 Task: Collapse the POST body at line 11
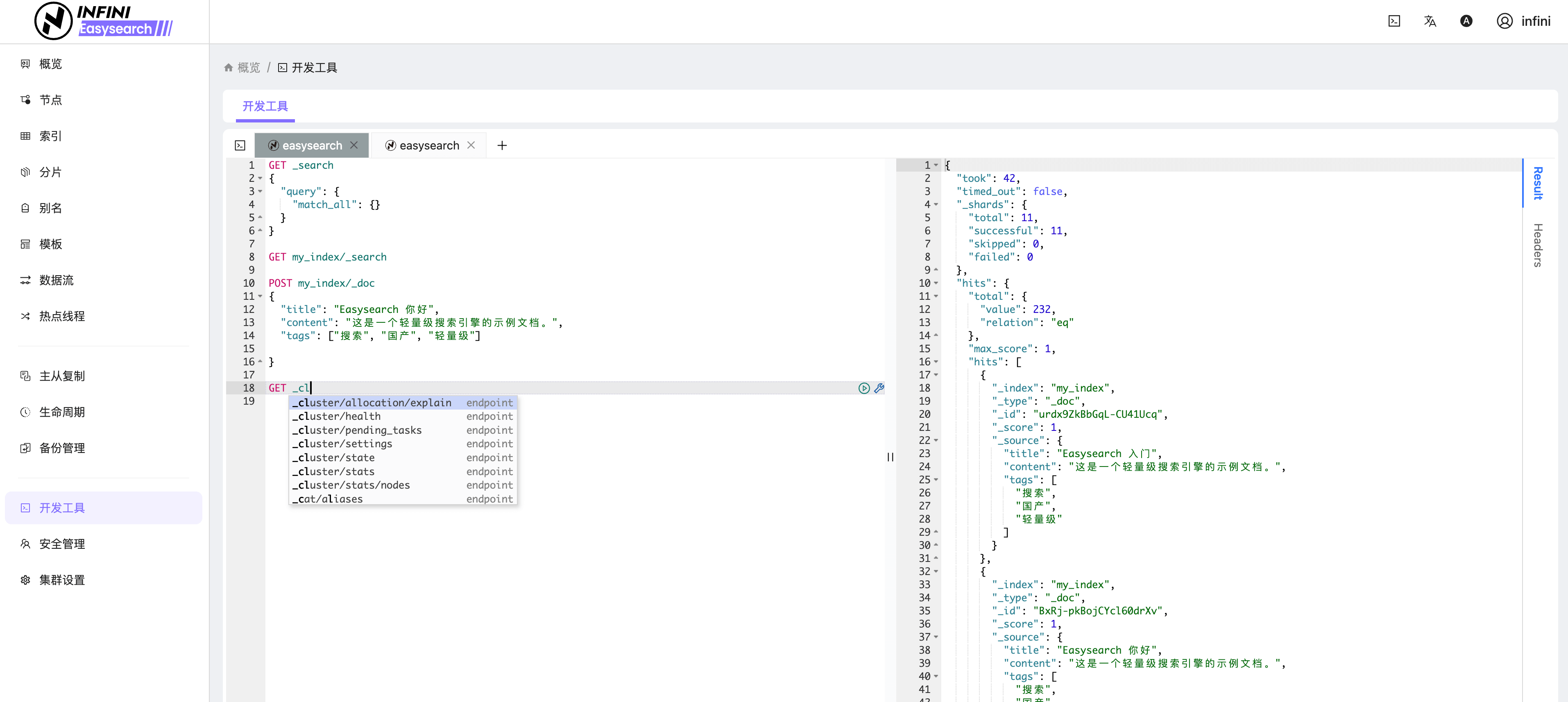coord(261,297)
